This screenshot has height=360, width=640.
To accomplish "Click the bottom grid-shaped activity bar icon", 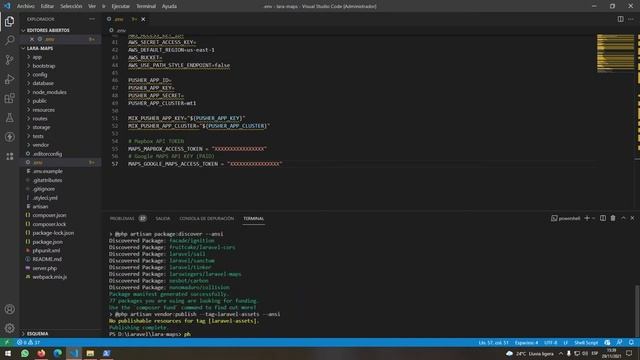I will (x=9, y=156).
